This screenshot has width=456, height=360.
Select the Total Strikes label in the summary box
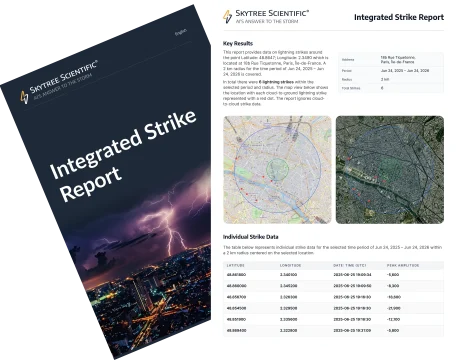pos(351,88)
